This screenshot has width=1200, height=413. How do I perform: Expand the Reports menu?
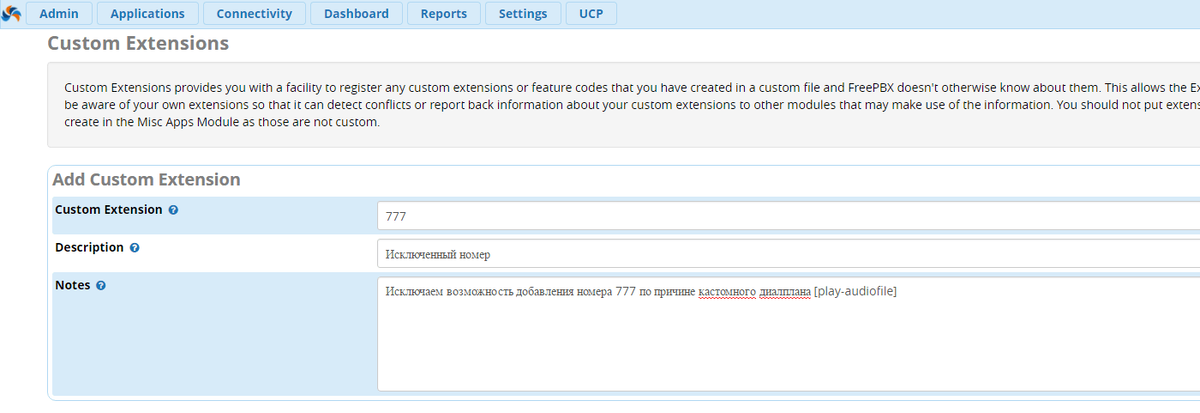tap(444, 14)
